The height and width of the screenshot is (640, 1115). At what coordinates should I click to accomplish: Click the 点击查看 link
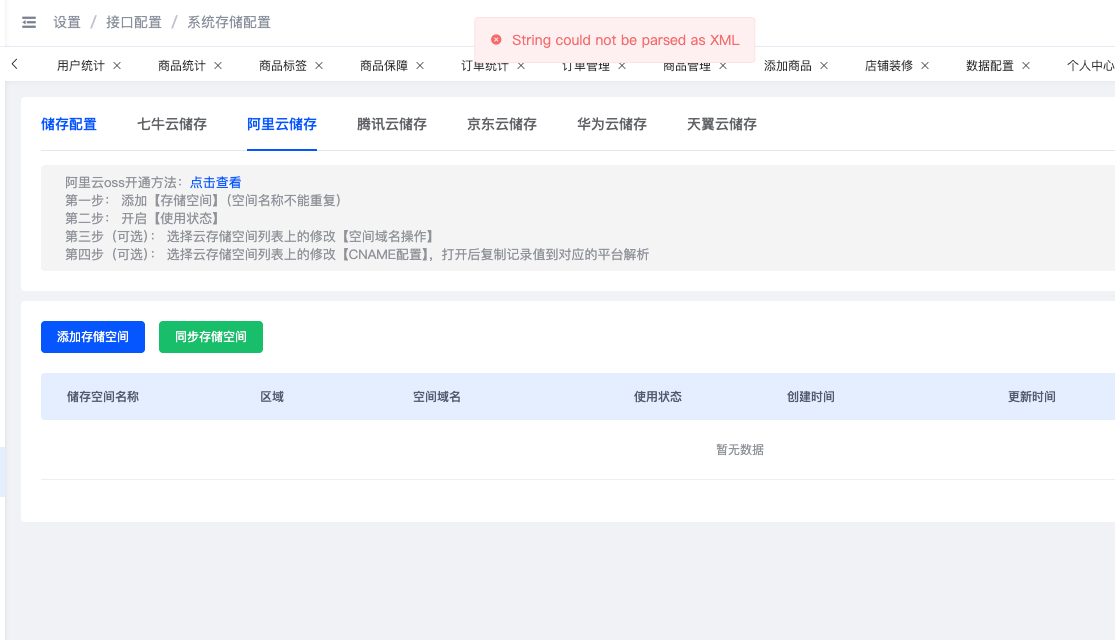(216, 182)
